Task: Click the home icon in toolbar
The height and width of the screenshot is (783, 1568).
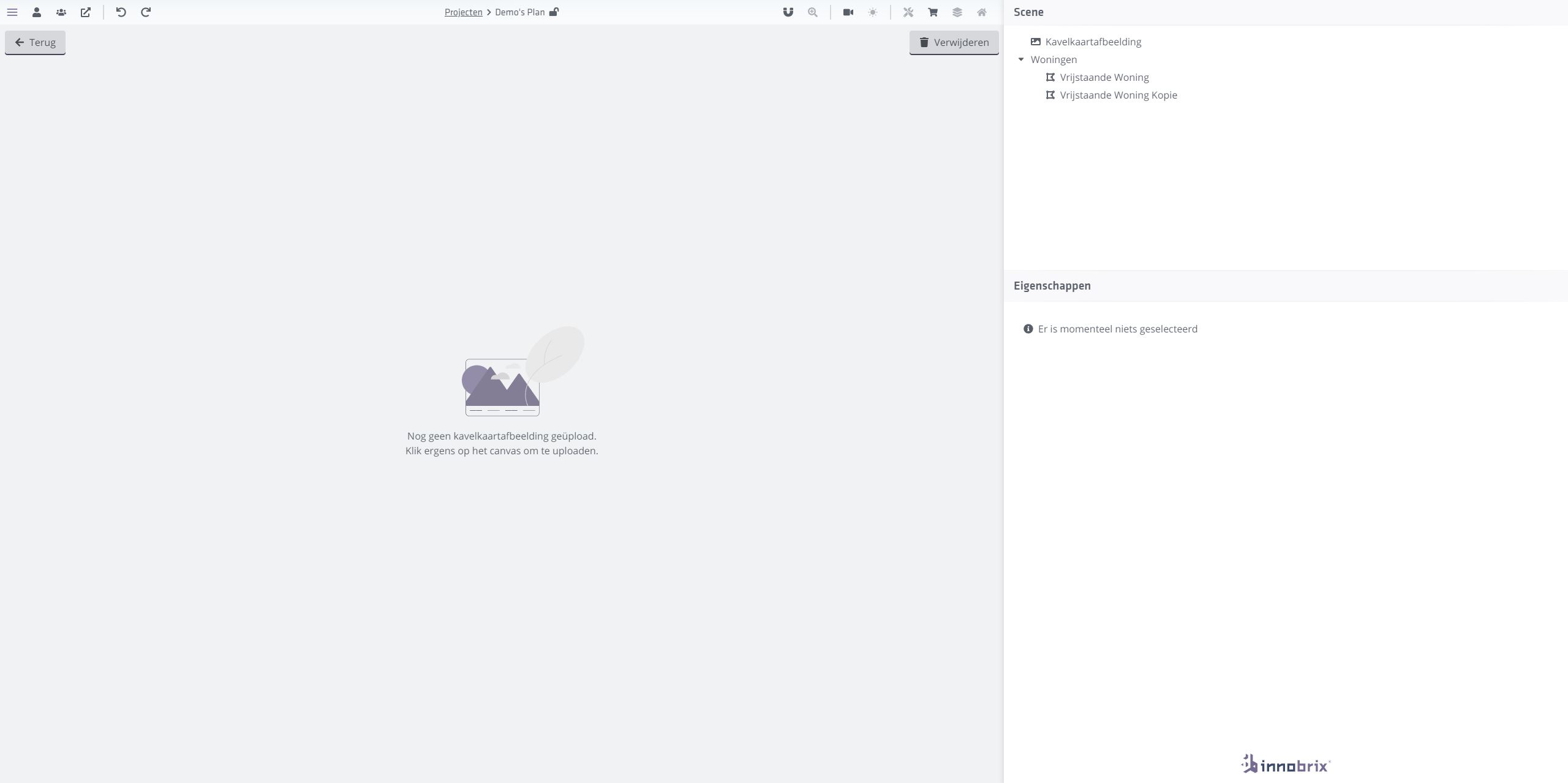Action: [x=982, y=12]
